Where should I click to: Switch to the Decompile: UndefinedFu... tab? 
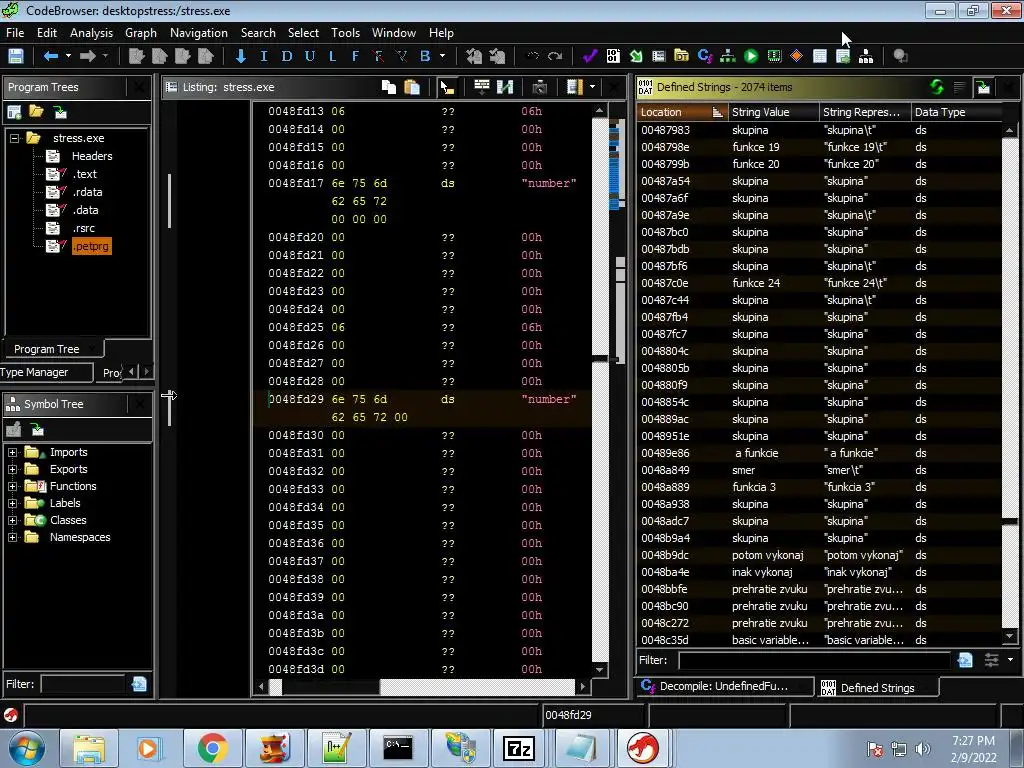(724, 686)
